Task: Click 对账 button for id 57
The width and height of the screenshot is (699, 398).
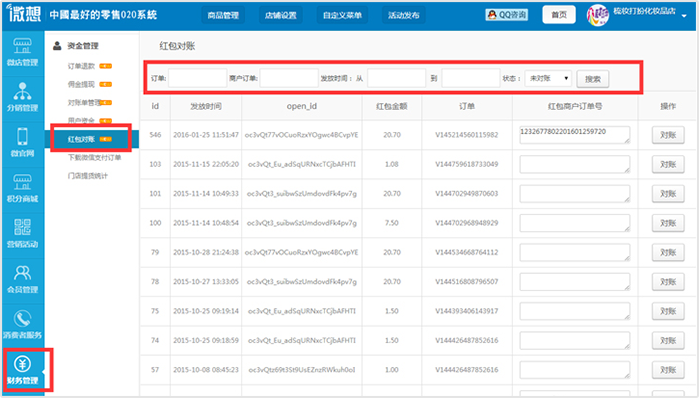Action: (x=668, y=370)
